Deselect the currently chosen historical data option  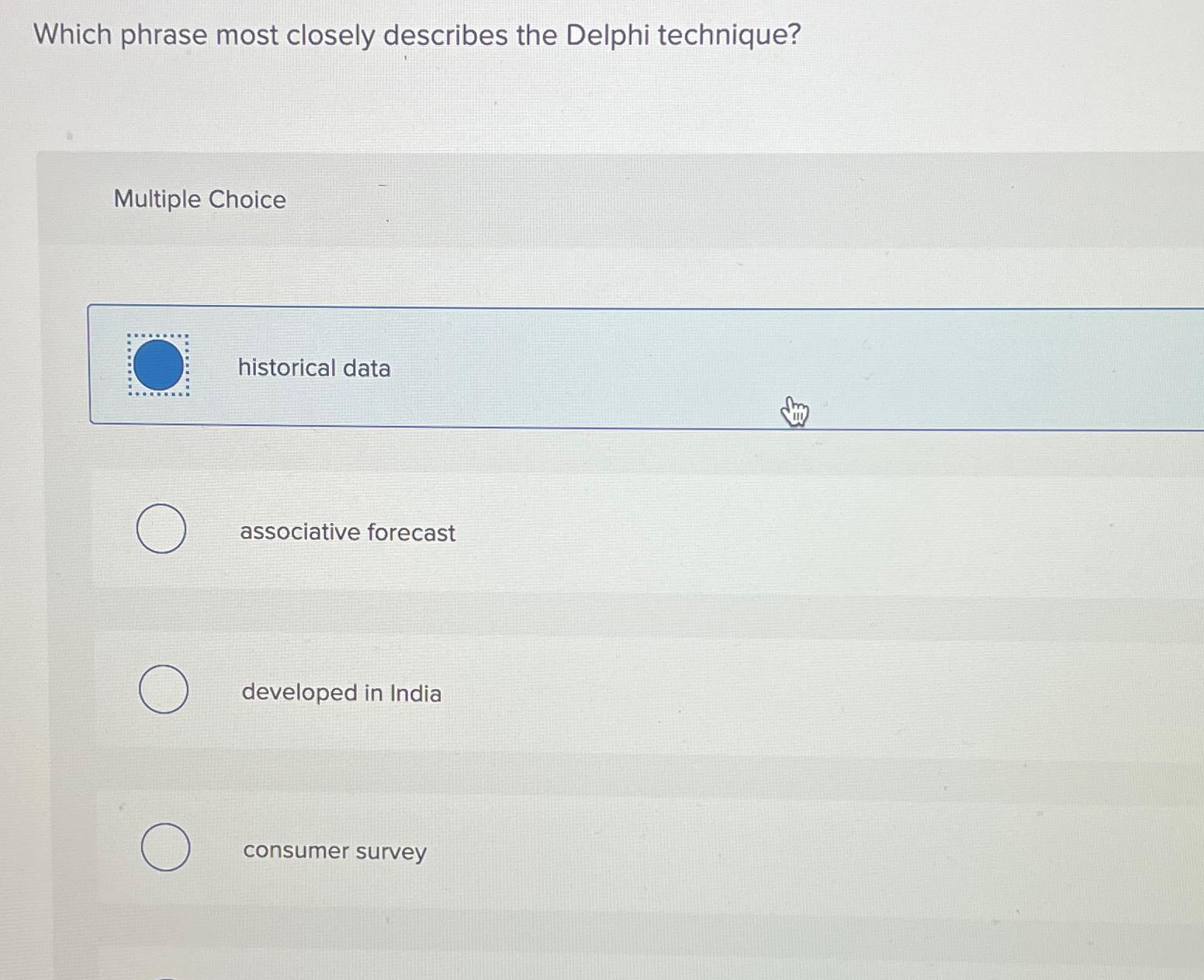tap(158, 365)
